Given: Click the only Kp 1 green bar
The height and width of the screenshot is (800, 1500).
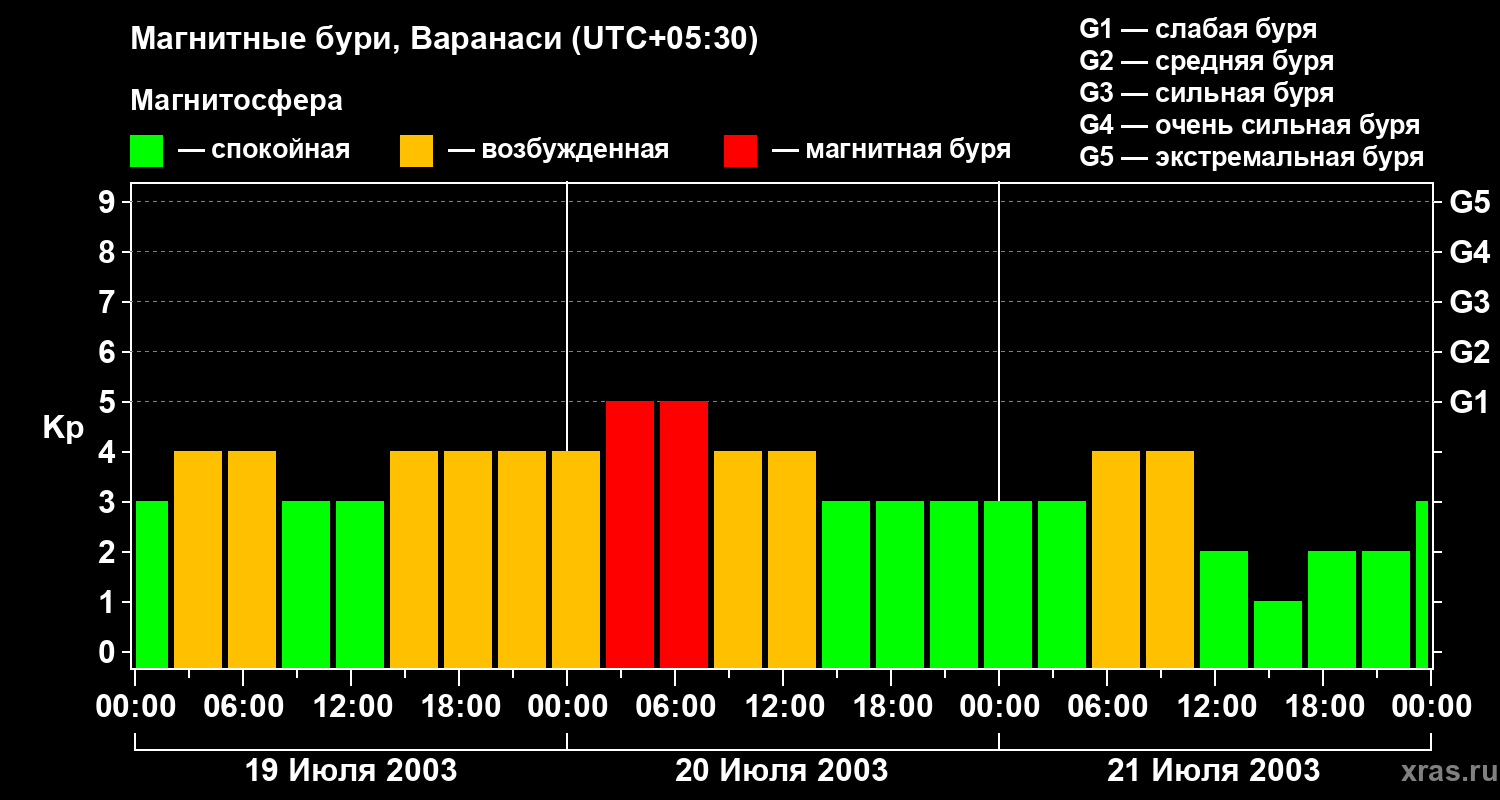Looking at the screenshot, I should pyautogui.click(x=1278, y=634).
